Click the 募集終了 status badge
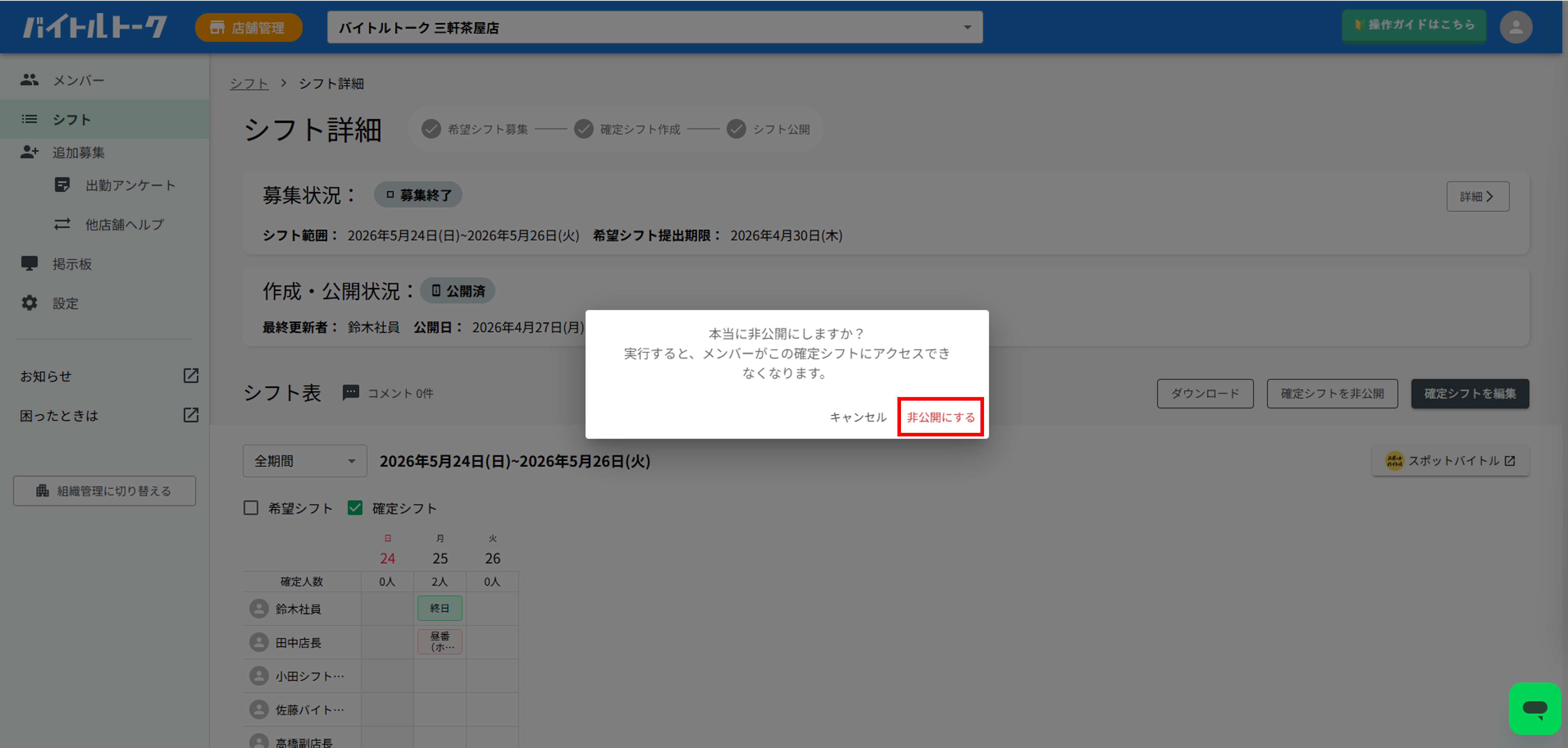This screenshot has height=748, width=1568. pos(418,195)
